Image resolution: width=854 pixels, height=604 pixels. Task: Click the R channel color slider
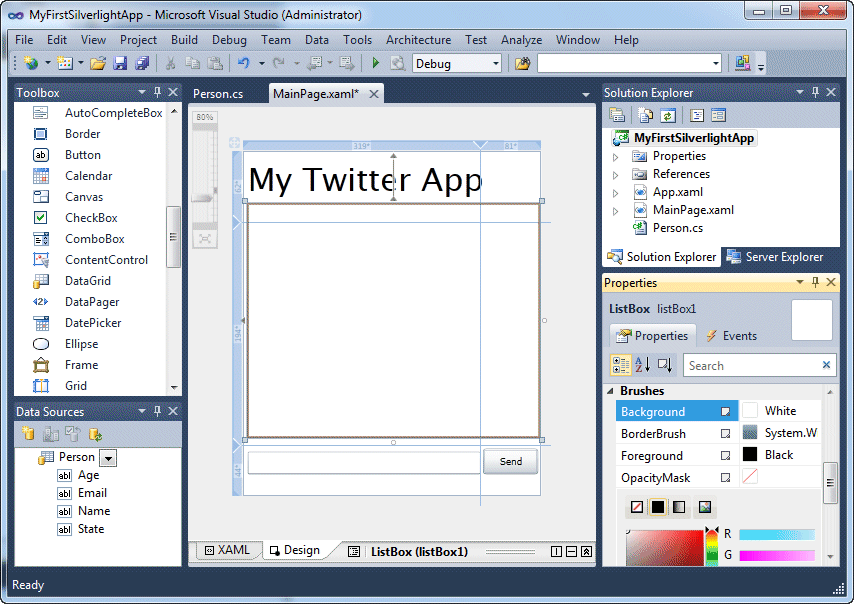point(777,534)
